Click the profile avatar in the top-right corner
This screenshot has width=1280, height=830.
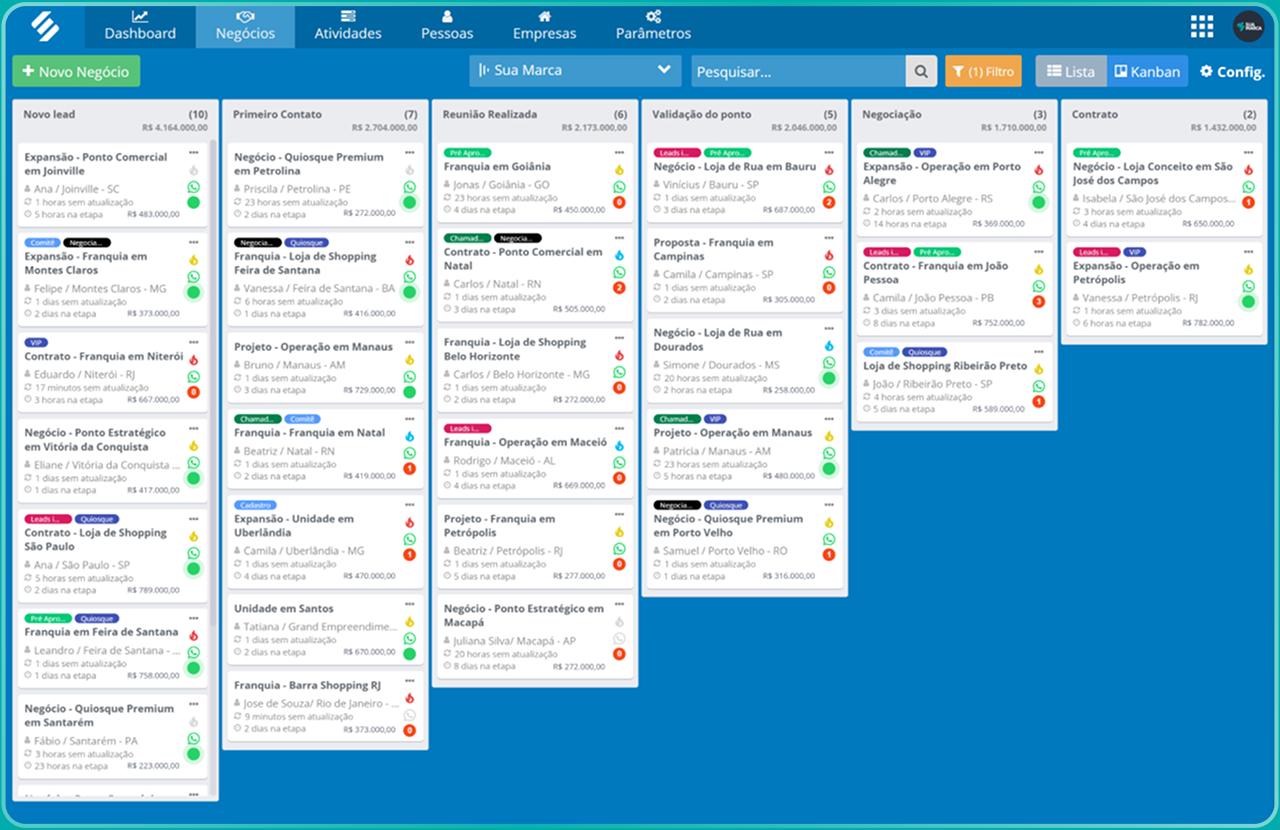pyautogui.click(x=1248, y=26)
